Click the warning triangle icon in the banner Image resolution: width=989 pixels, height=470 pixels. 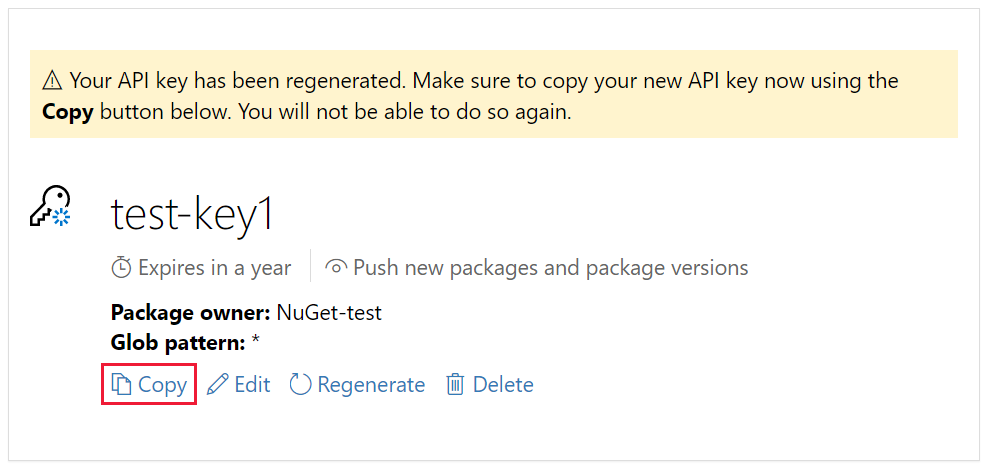(52, 81)
